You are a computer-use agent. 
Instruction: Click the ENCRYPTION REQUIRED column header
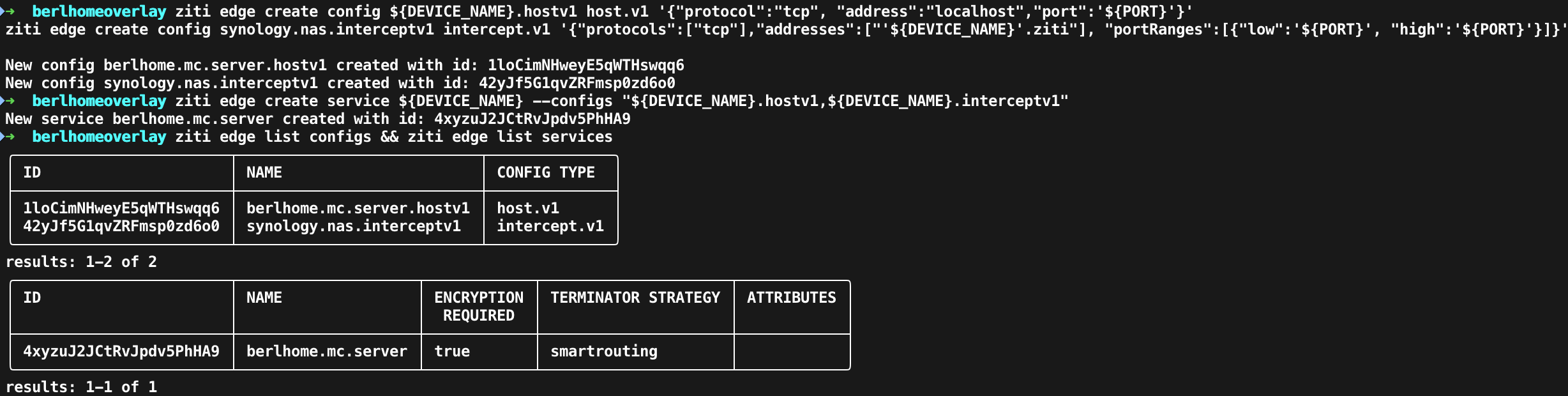pyautogui.click(x=479, y=307)
